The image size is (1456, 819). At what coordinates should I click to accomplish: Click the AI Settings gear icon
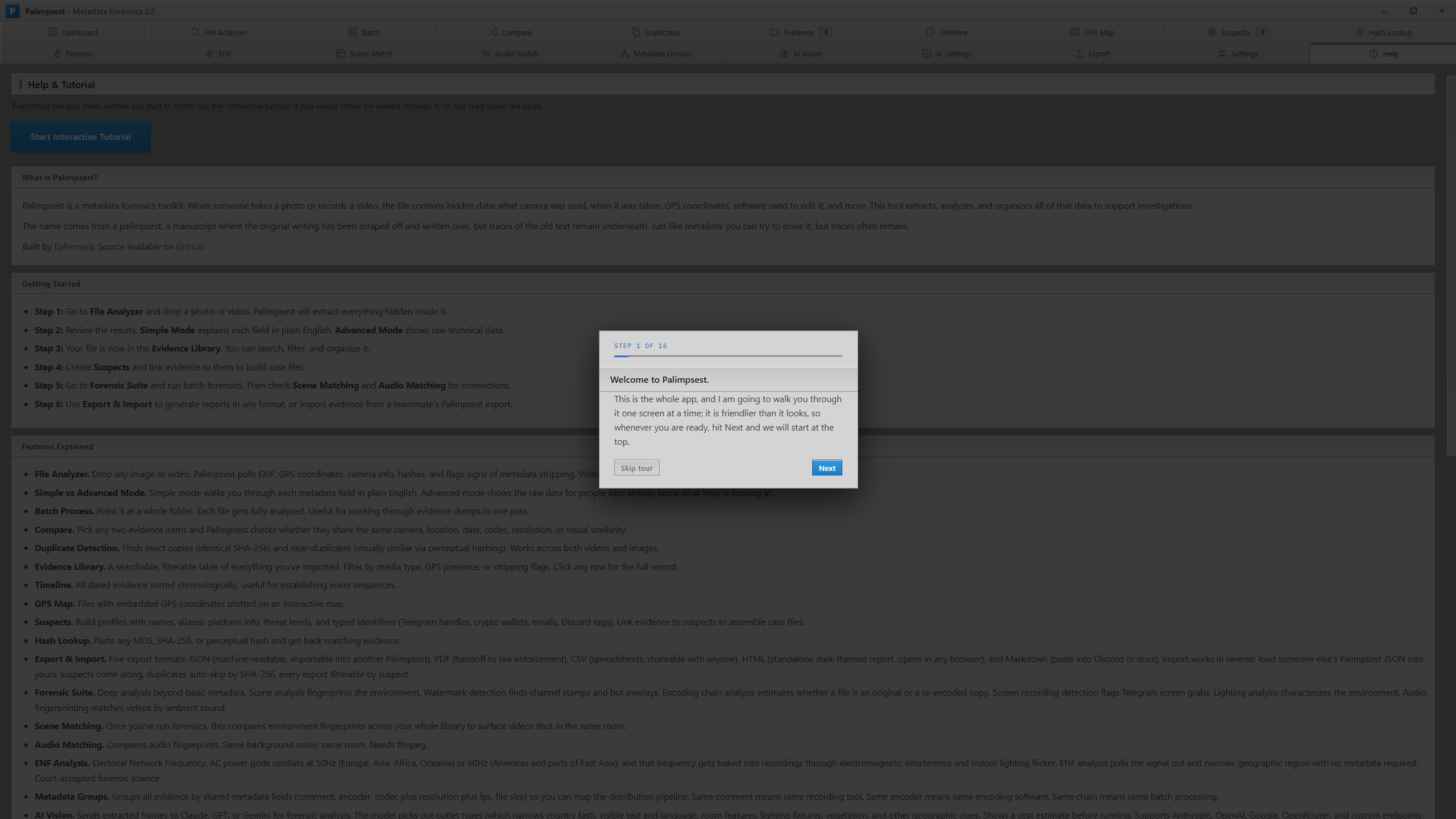point(926,53)
